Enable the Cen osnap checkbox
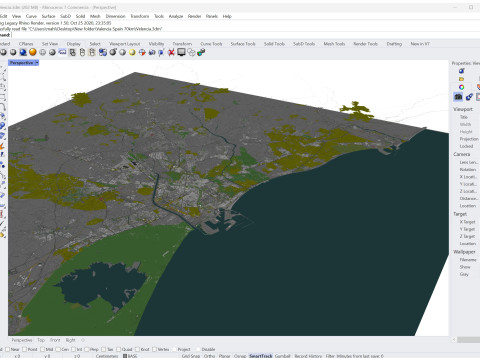The image size is (480, 360). [58, 349]
